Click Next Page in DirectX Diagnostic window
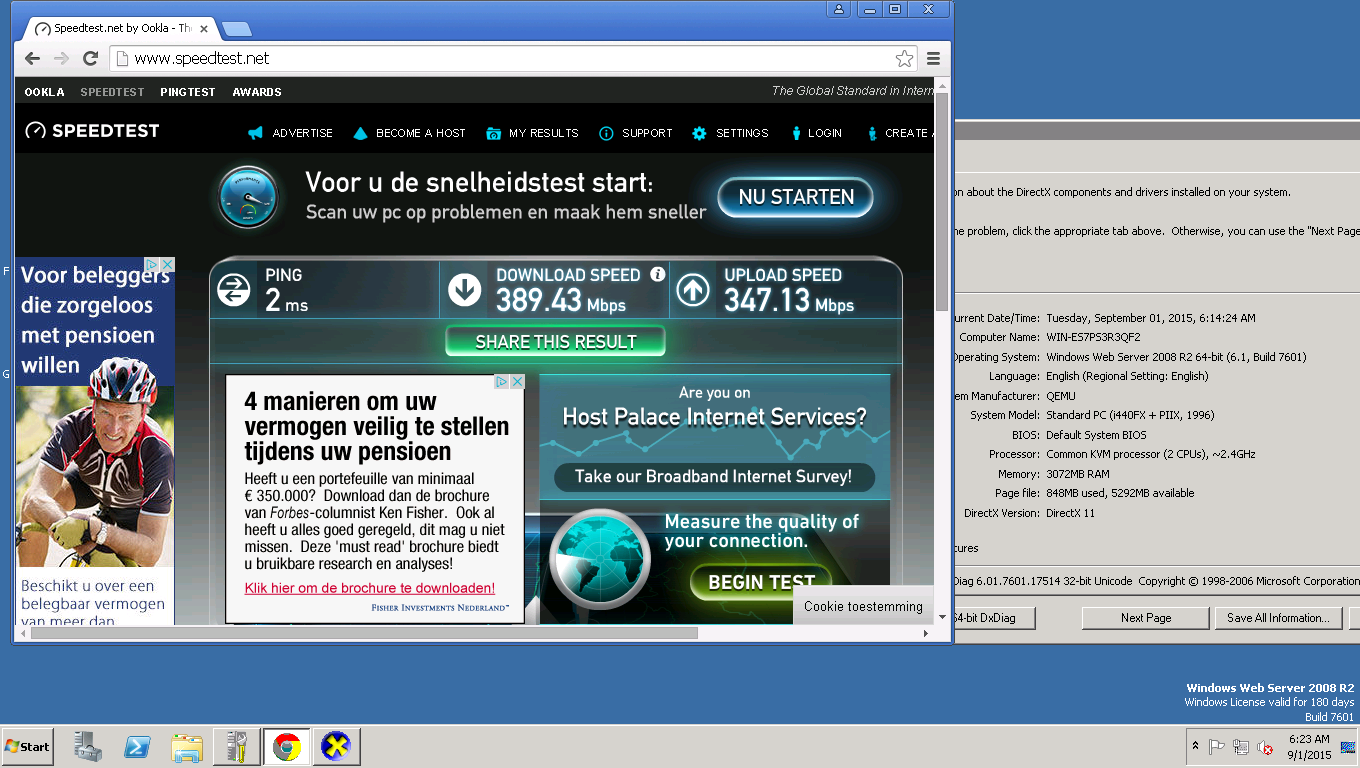This screenshot has width=1360, height=768. pyautogui.click(x=1146, y=618)
